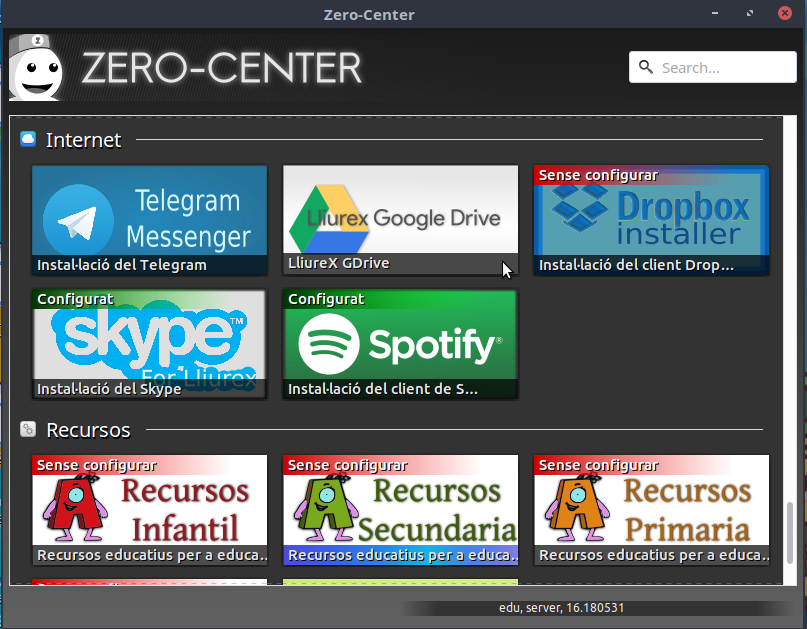Select the Recursos section header label
The image size is (807, 629).
pos(88,430)
